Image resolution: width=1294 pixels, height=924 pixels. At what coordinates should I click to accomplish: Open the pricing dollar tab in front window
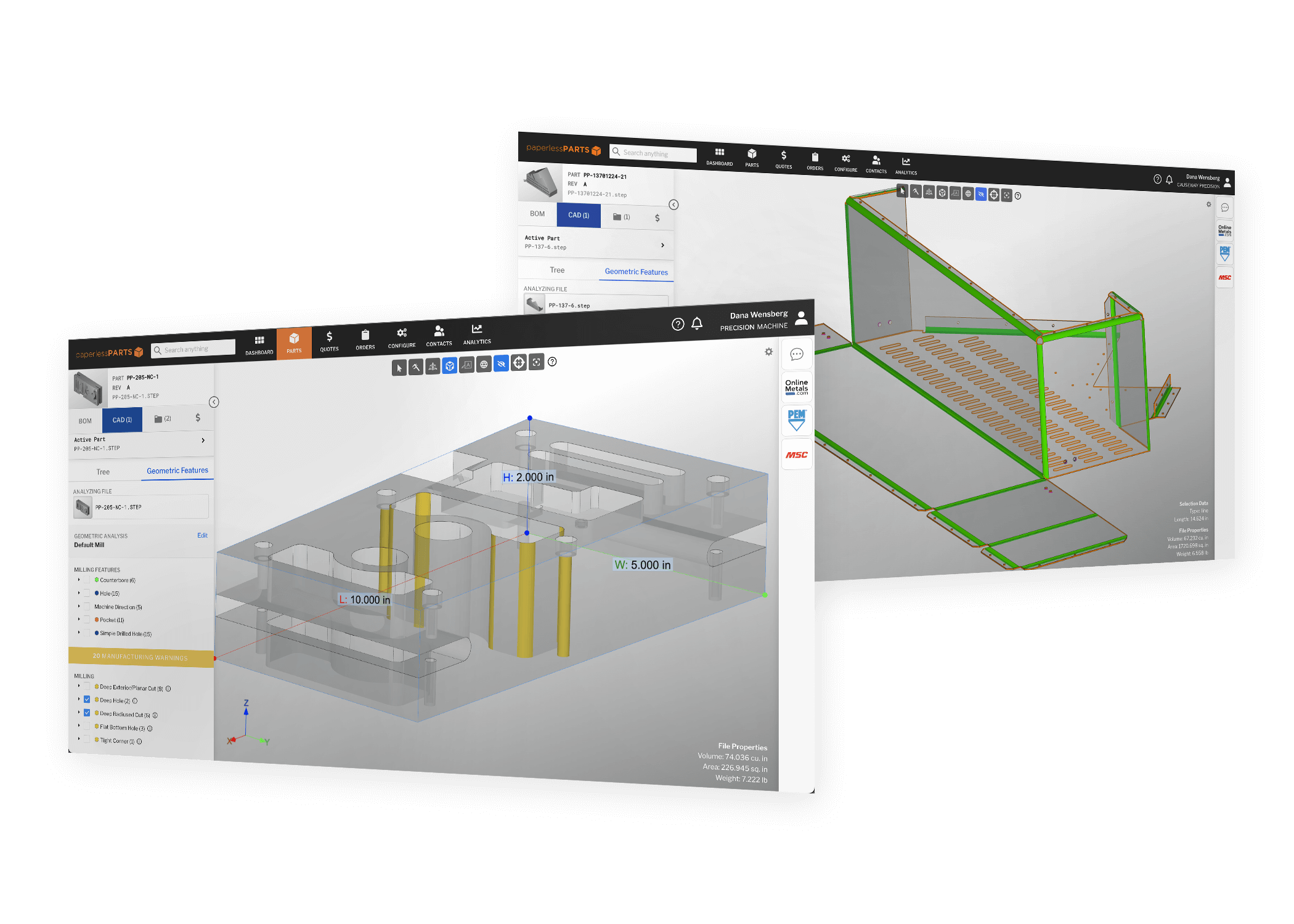pos(198,418)
